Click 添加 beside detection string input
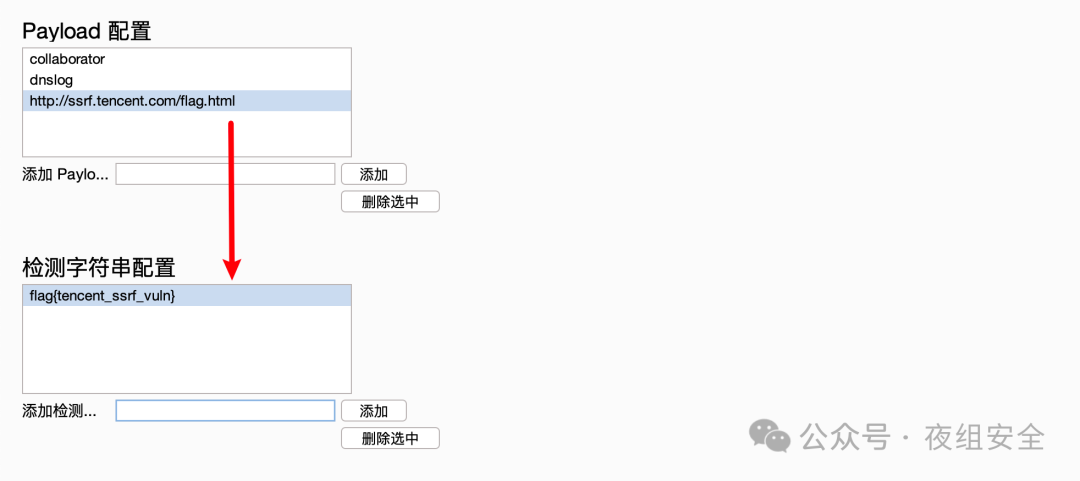1080x481 pixels. tap(373, 410)
